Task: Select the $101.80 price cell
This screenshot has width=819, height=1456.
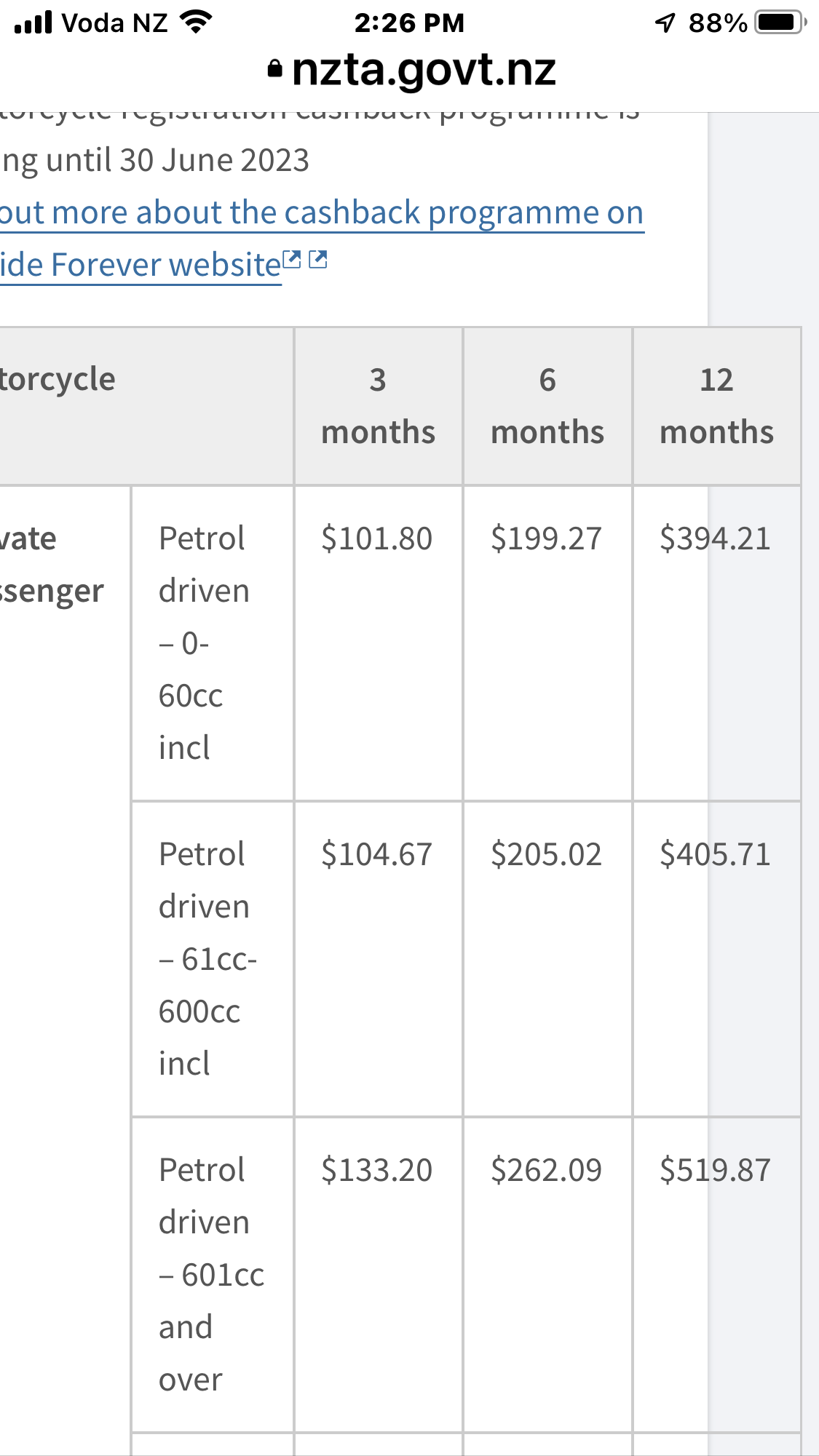Action: [x=377, y=539]
